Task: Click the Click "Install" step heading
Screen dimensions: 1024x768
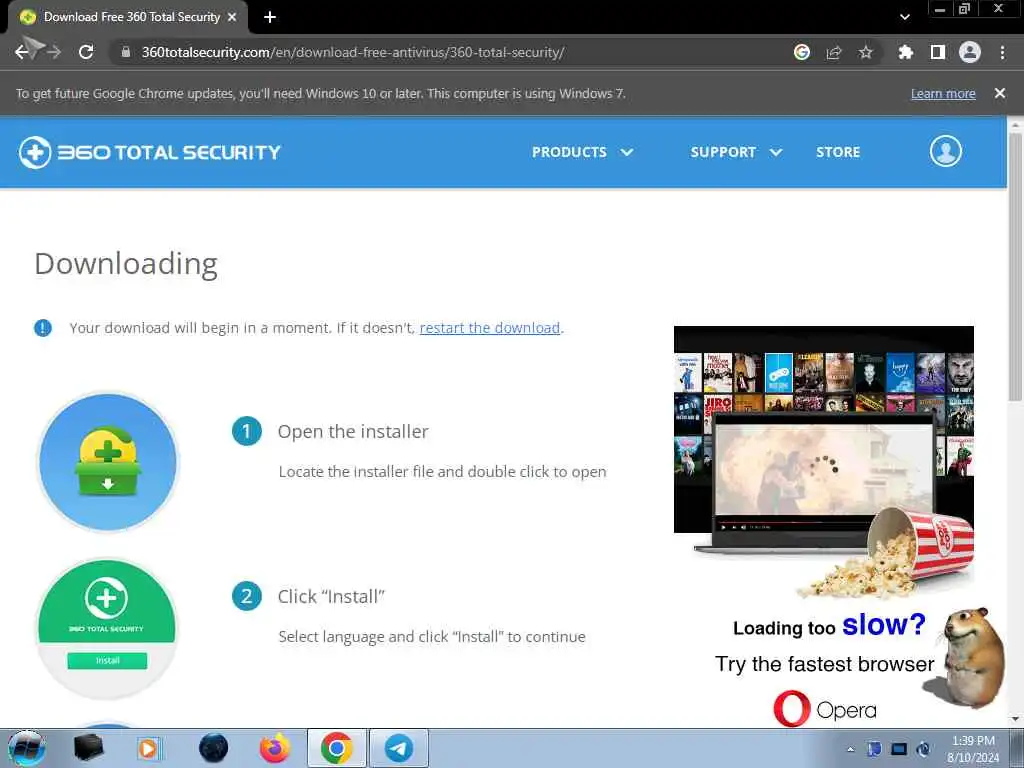Action: tap(331, 597)
